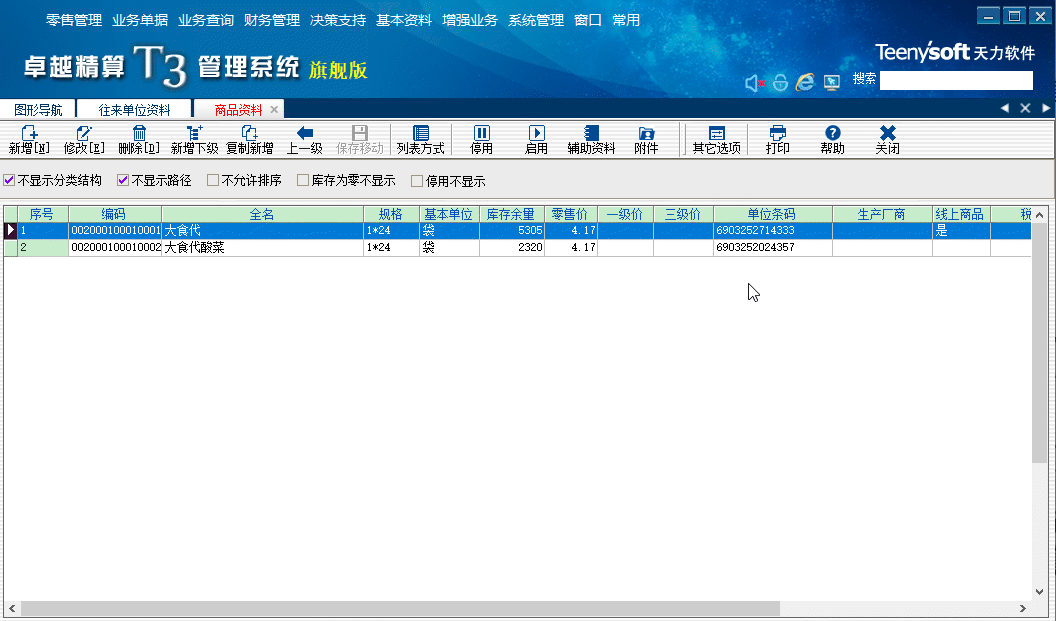Click the 附件 (Attachment) icon
Viewport: 1056px width, 621px height.
(647, 138)
